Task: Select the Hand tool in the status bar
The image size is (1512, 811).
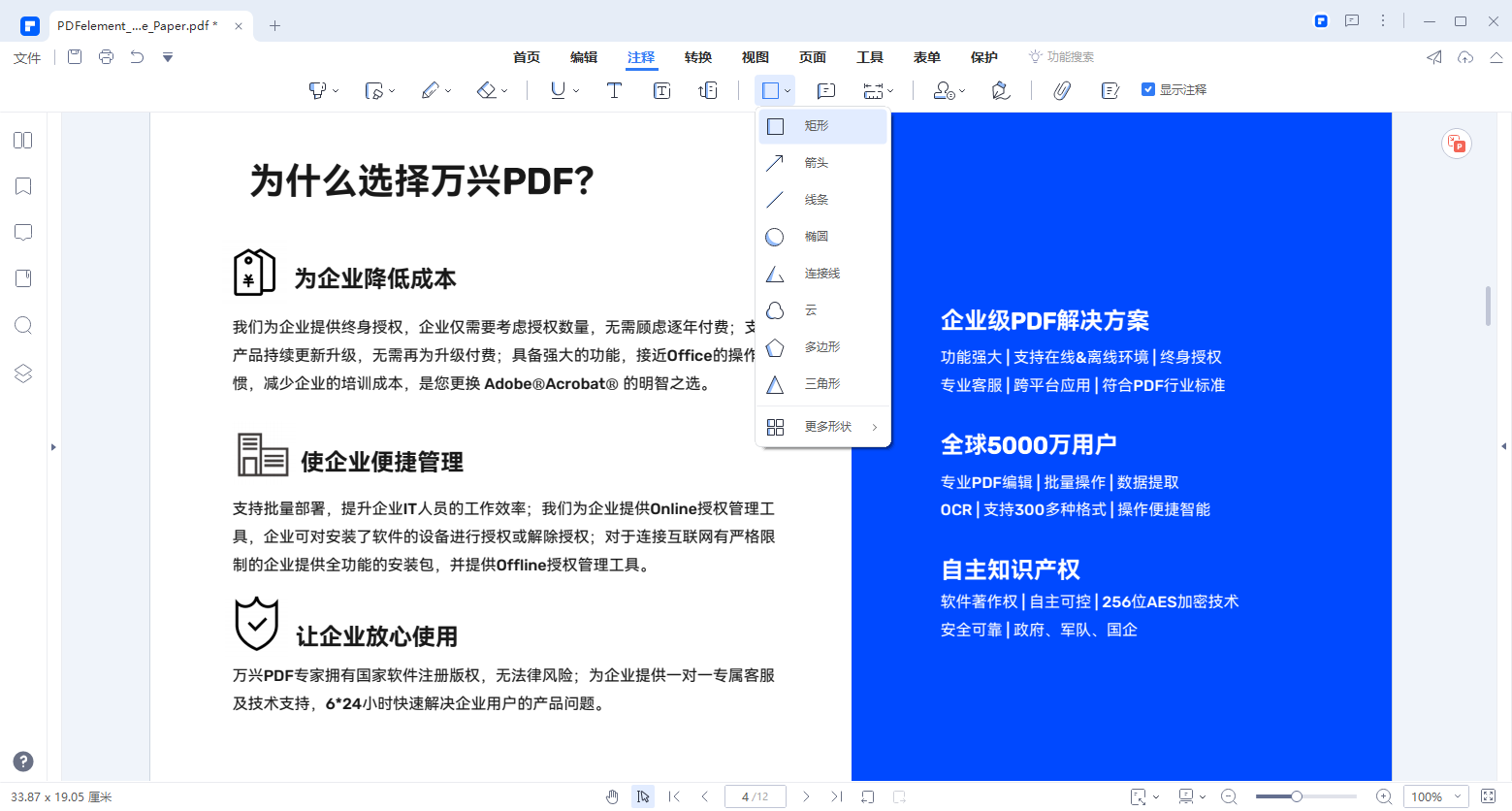Action: [613, 796]
